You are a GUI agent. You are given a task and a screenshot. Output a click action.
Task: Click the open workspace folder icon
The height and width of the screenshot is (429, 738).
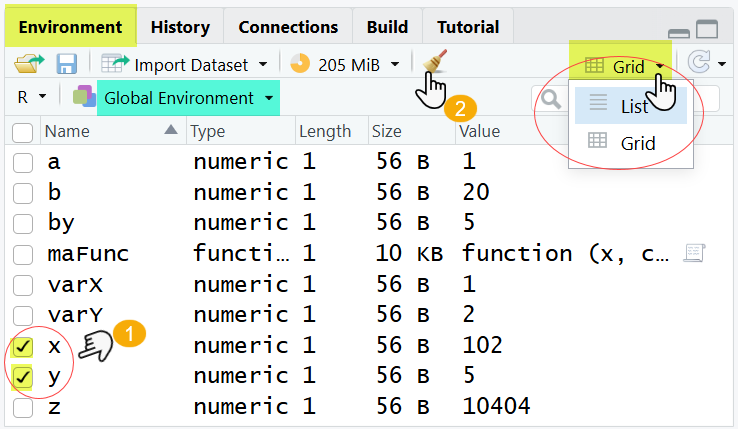[26, 65]
